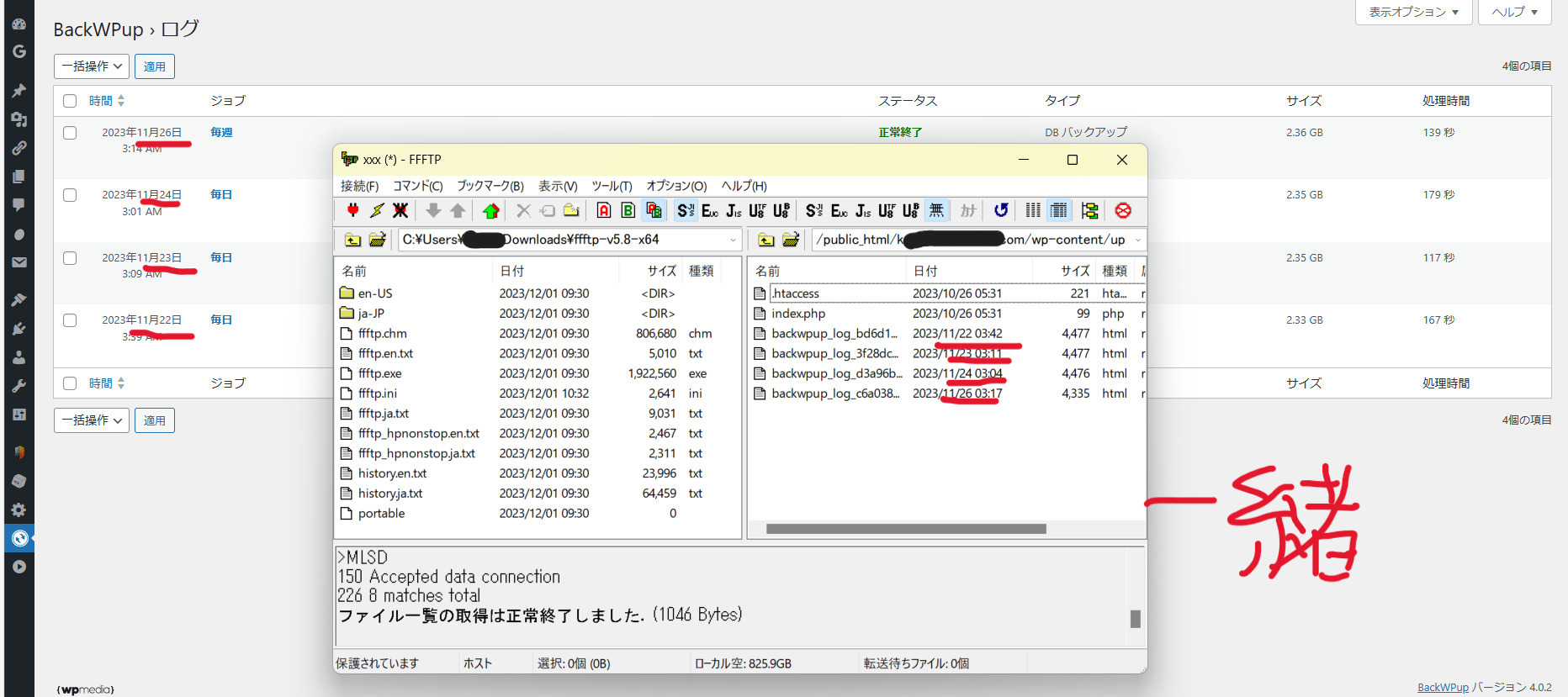Click local pane サイズ column header
The image size is (1568, 697).
pyautogui.click(x=650, y=271)
